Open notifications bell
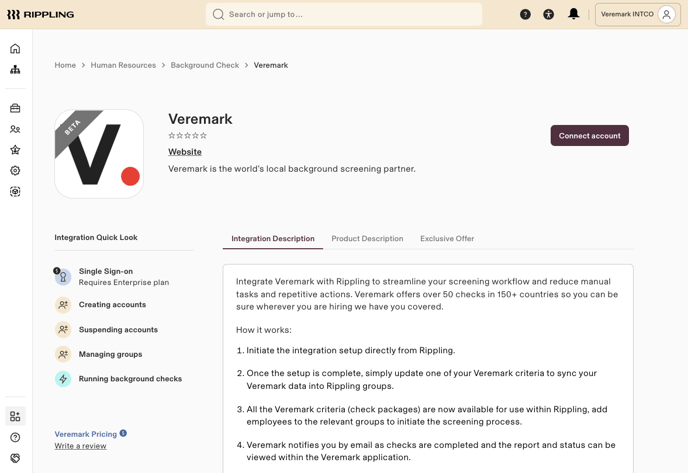 pos(573,14)
